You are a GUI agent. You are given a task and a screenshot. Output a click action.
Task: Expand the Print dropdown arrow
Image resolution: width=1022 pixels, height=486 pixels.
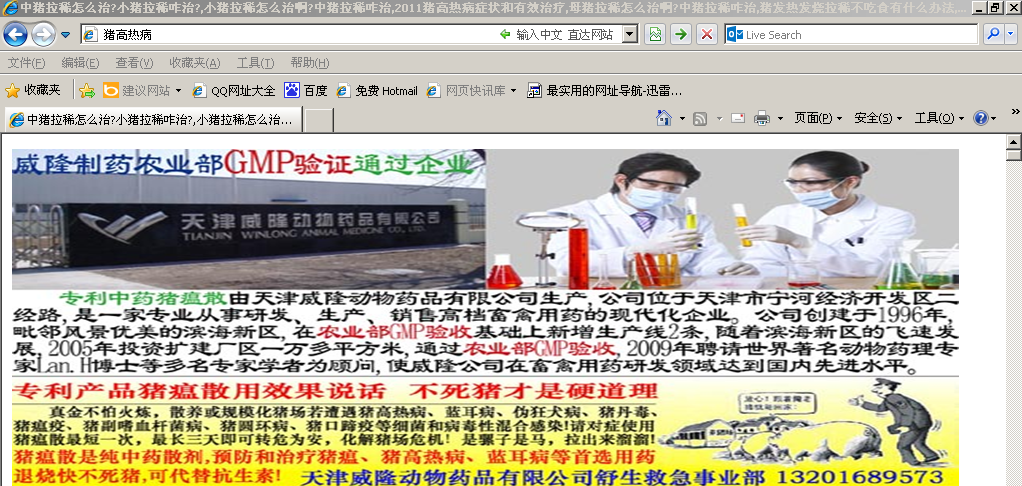coord(780,119)
